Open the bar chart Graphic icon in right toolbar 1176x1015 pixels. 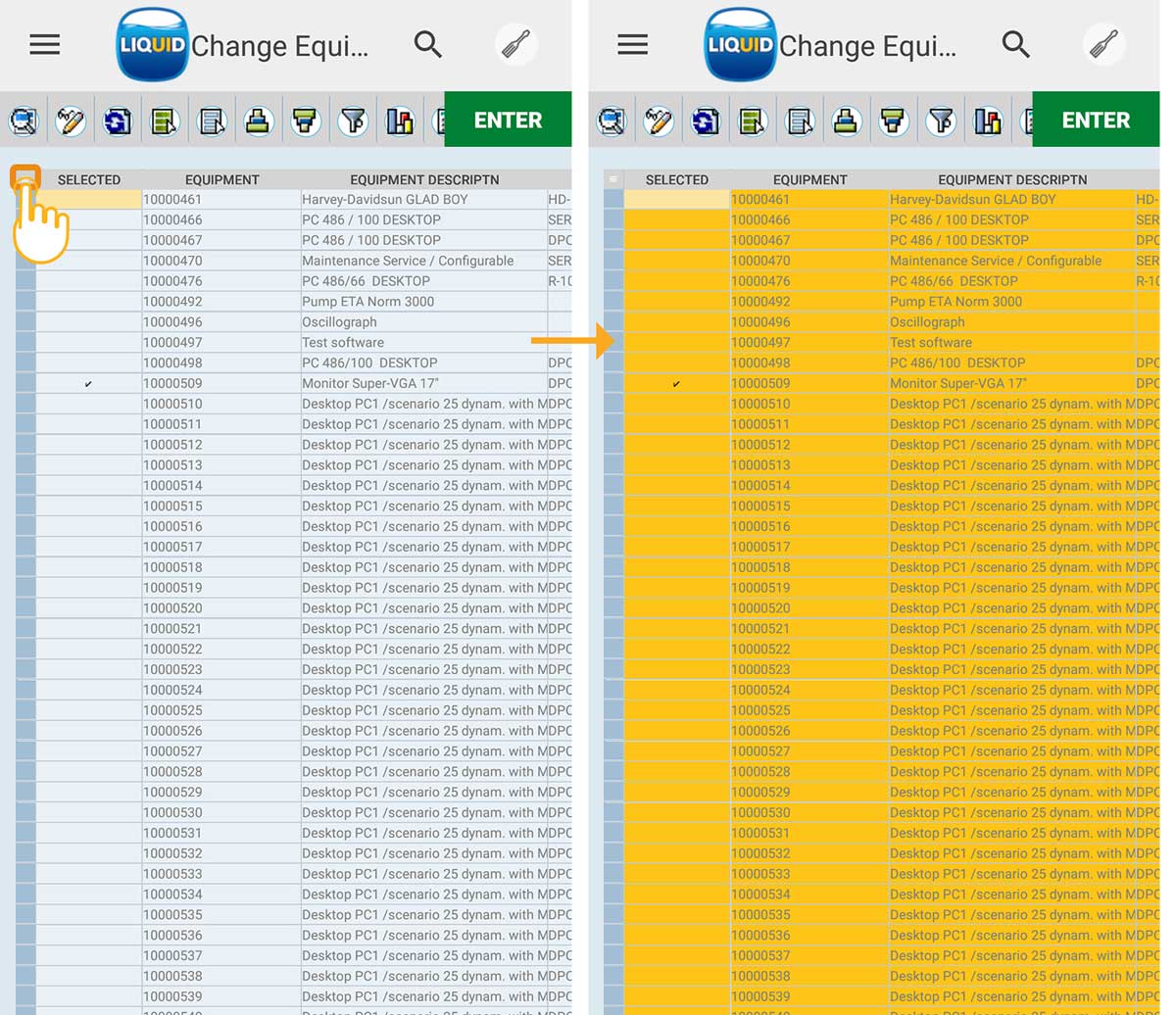click(988, 121)
